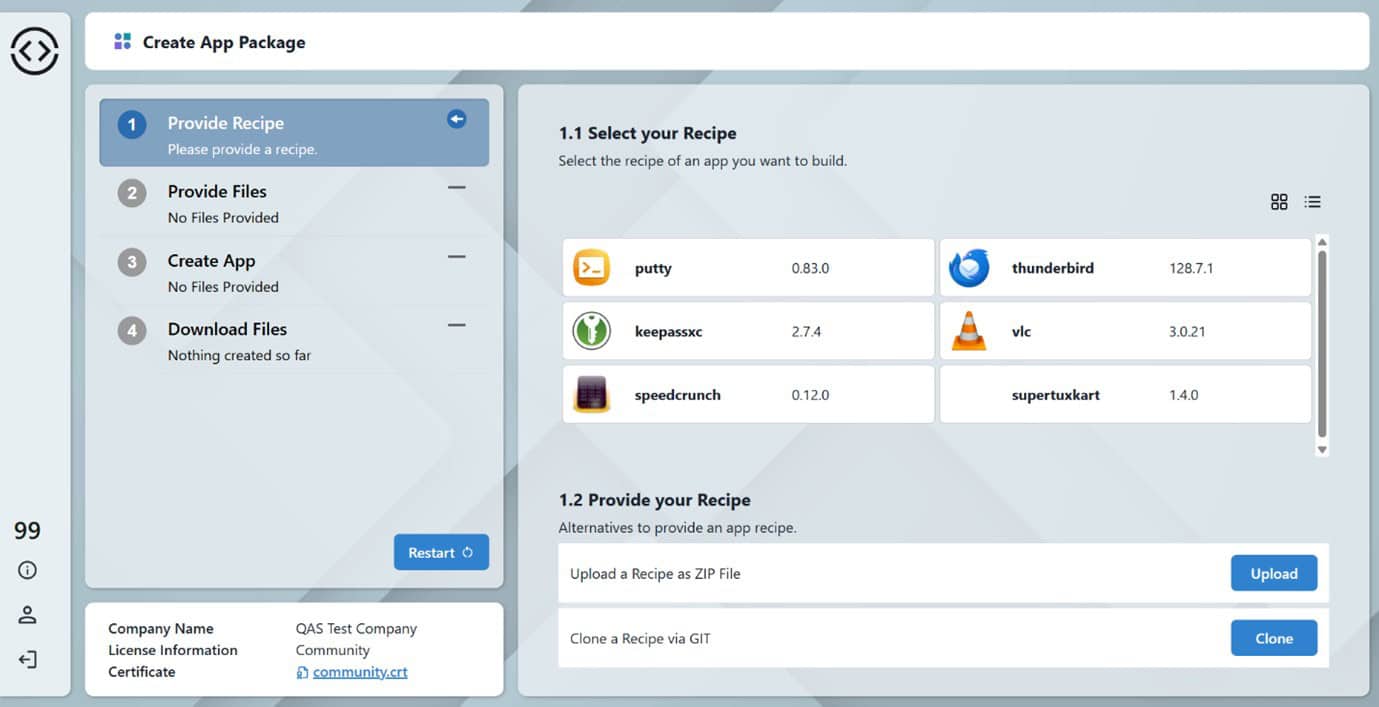Click the step 4 number circle
Image resolution: width=1379 pixels, height=707 pixels.
[x=132, y=331]
